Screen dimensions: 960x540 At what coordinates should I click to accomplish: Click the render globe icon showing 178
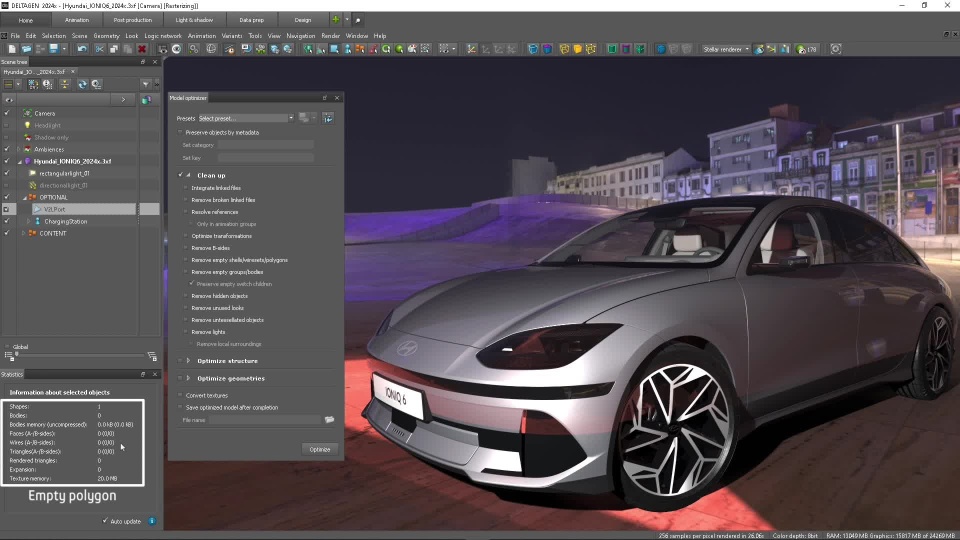pyautogui.click(x=806, y=49)
